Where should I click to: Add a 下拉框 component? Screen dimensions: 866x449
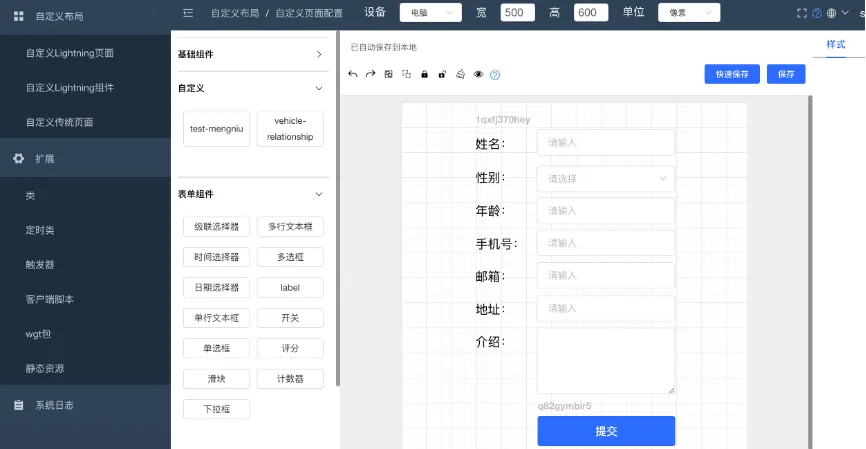216,409
